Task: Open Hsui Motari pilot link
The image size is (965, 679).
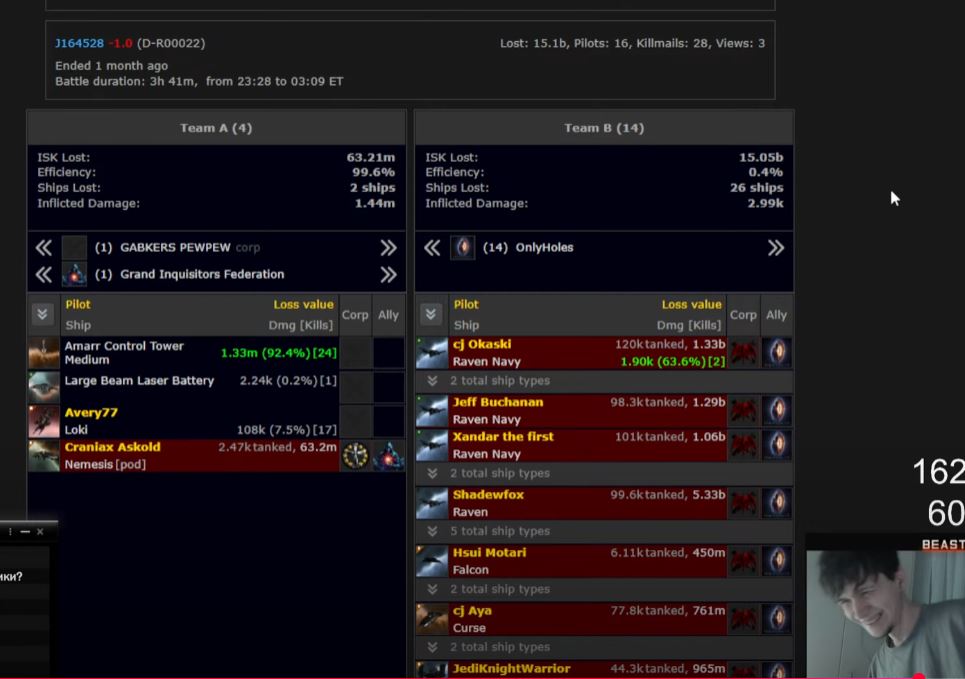Action: tap(489, 552)
